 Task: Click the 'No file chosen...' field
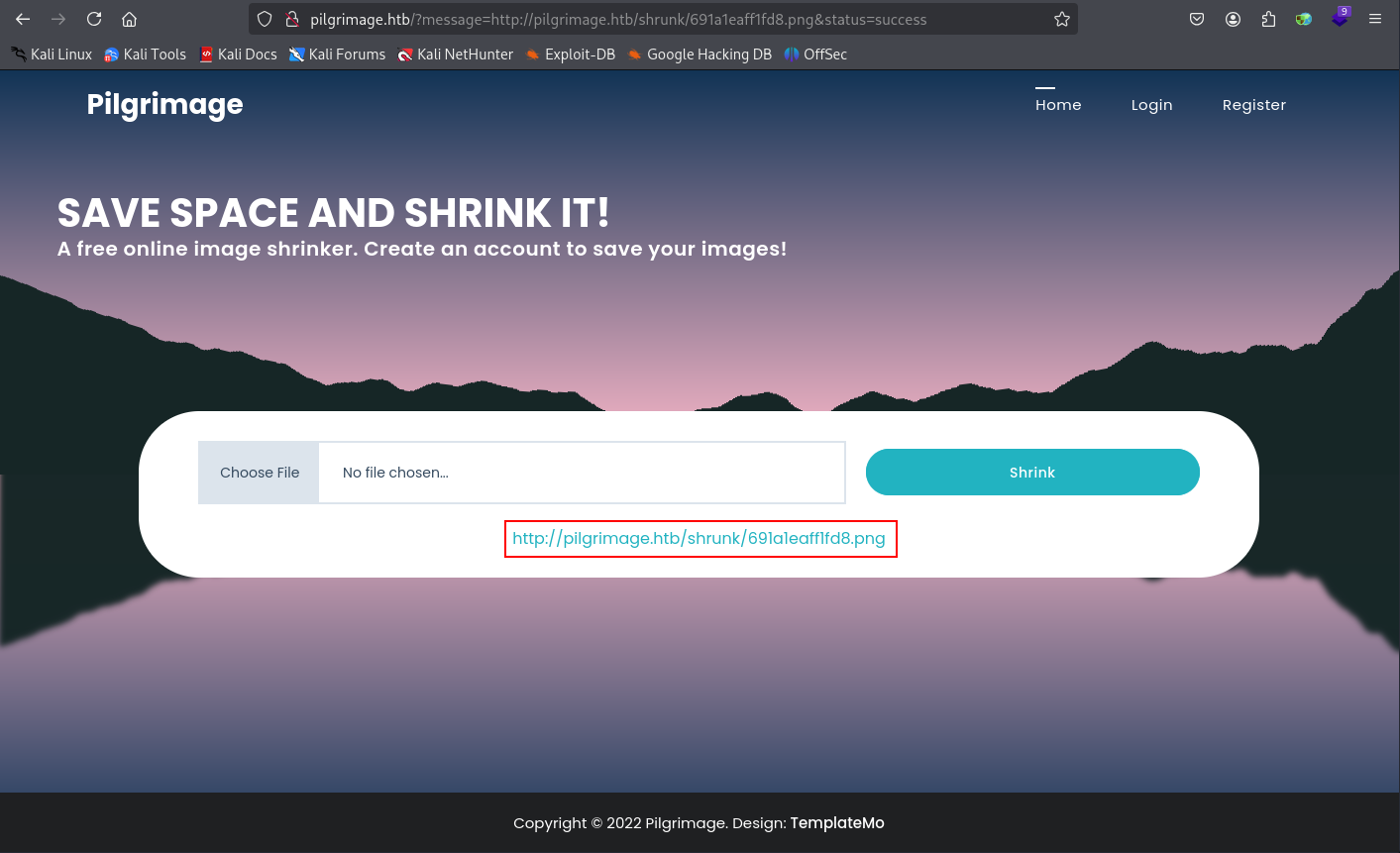tap(582, 473)
